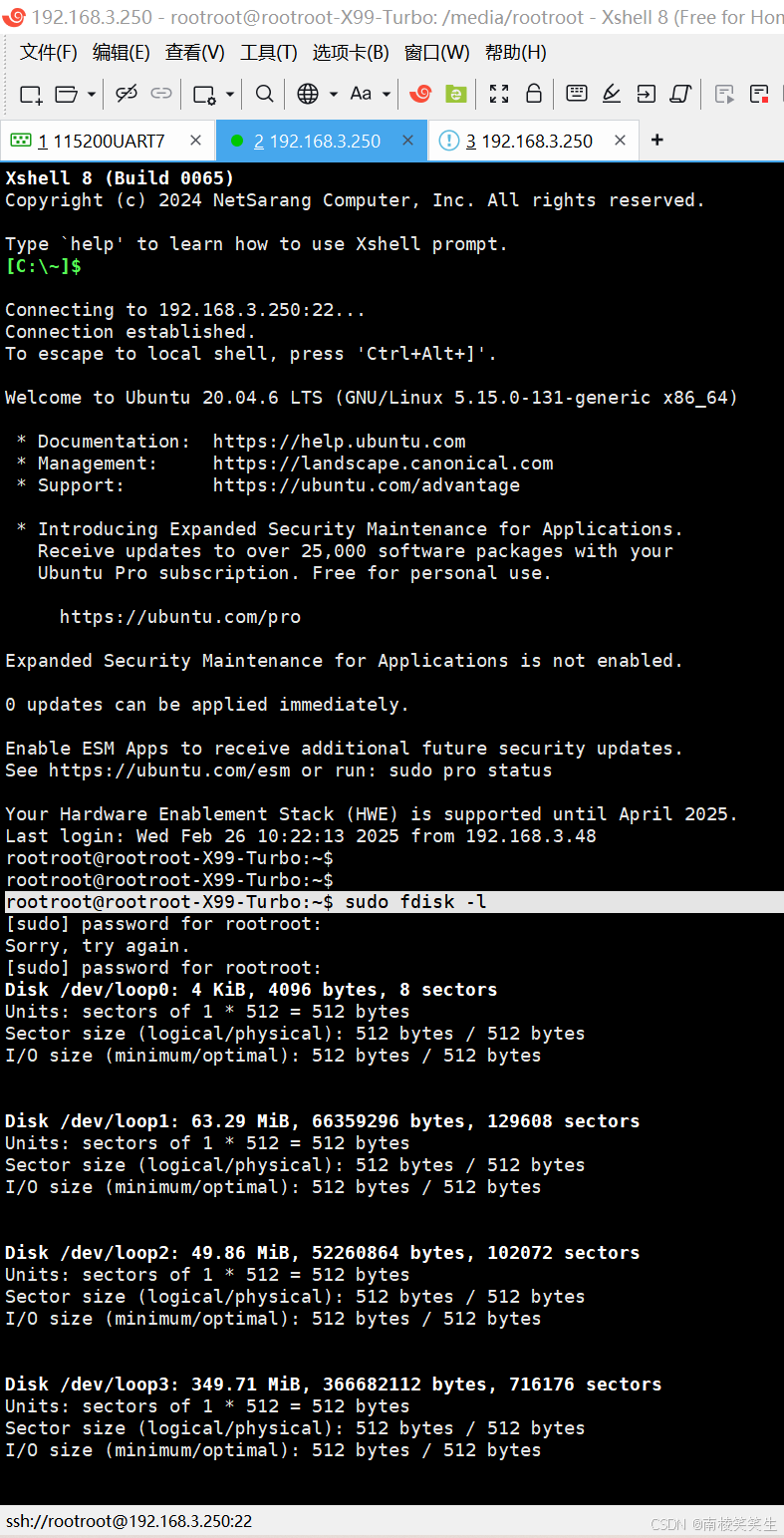Click the 'Disk /dev/loop3: 349.71 MiB' line
This screenshot has height=1538, width=784.
pos(333,1384)
